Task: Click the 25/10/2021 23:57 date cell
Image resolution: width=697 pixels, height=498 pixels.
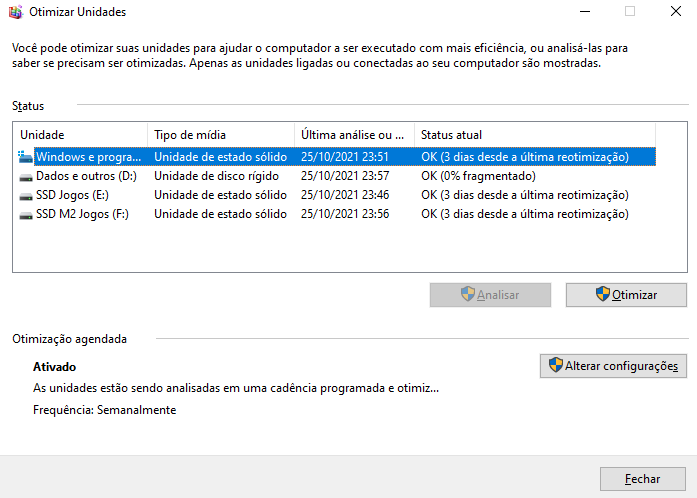Action: (345, 176)
